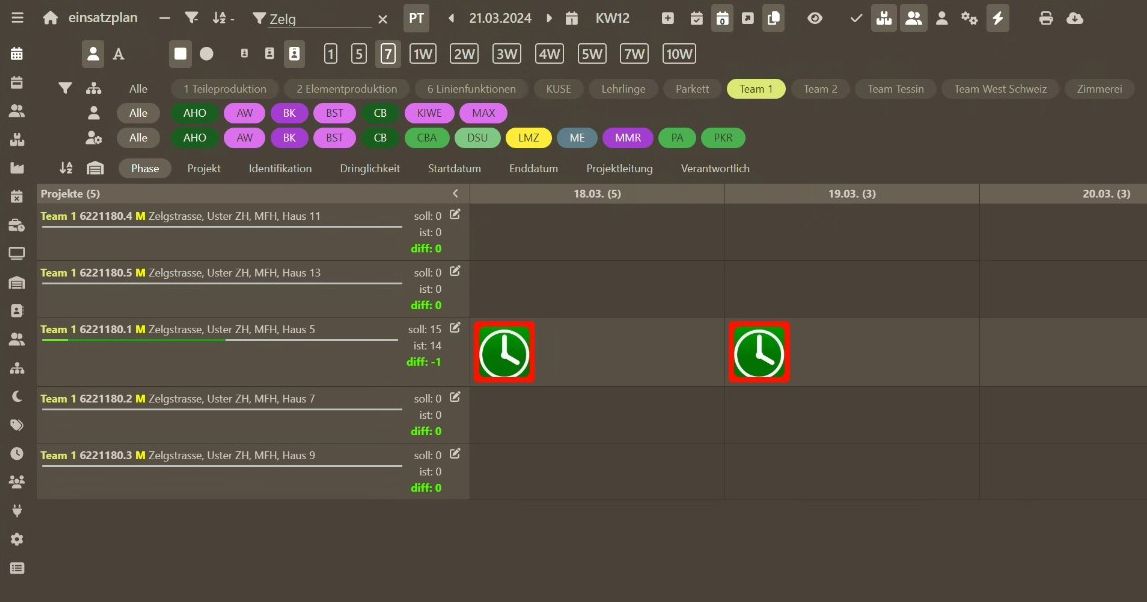Click the PT language button
The width and height of the screenshot is (1147, 602).
click(416, 17)
